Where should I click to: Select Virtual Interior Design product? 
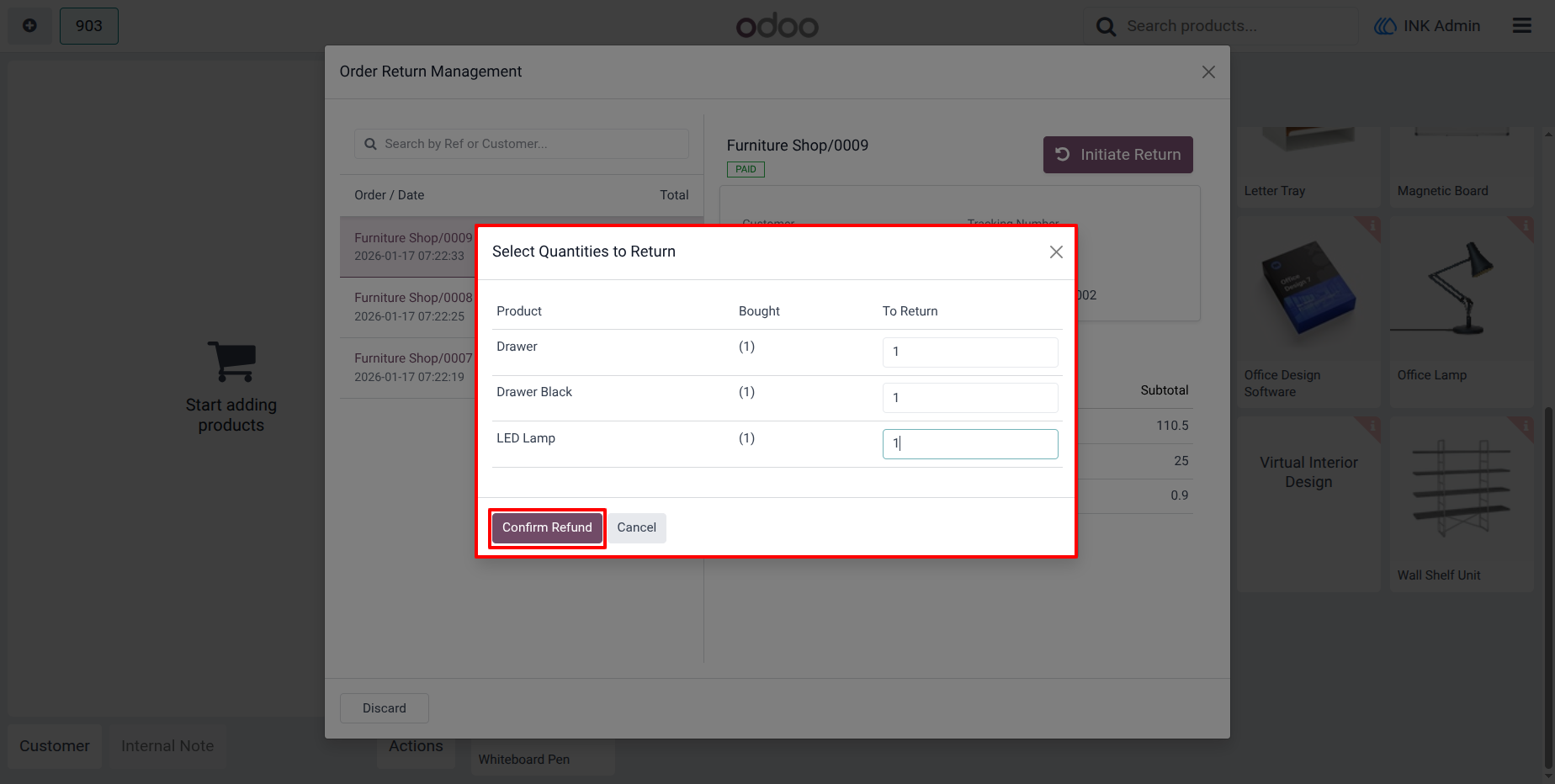1308,504
